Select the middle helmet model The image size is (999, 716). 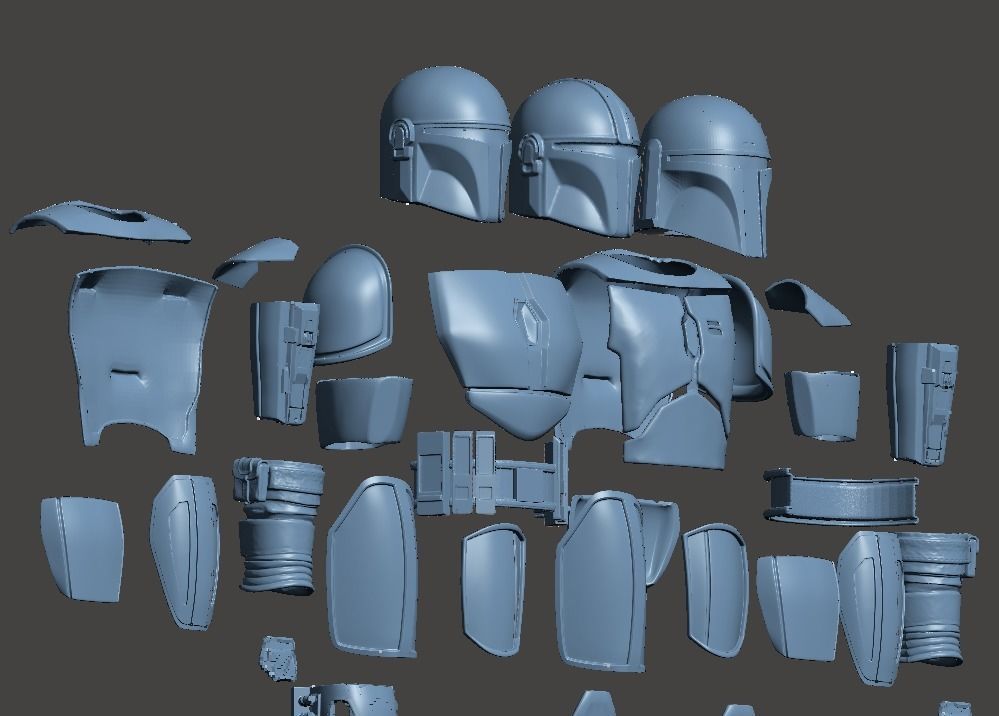click(x=573, y=159)
